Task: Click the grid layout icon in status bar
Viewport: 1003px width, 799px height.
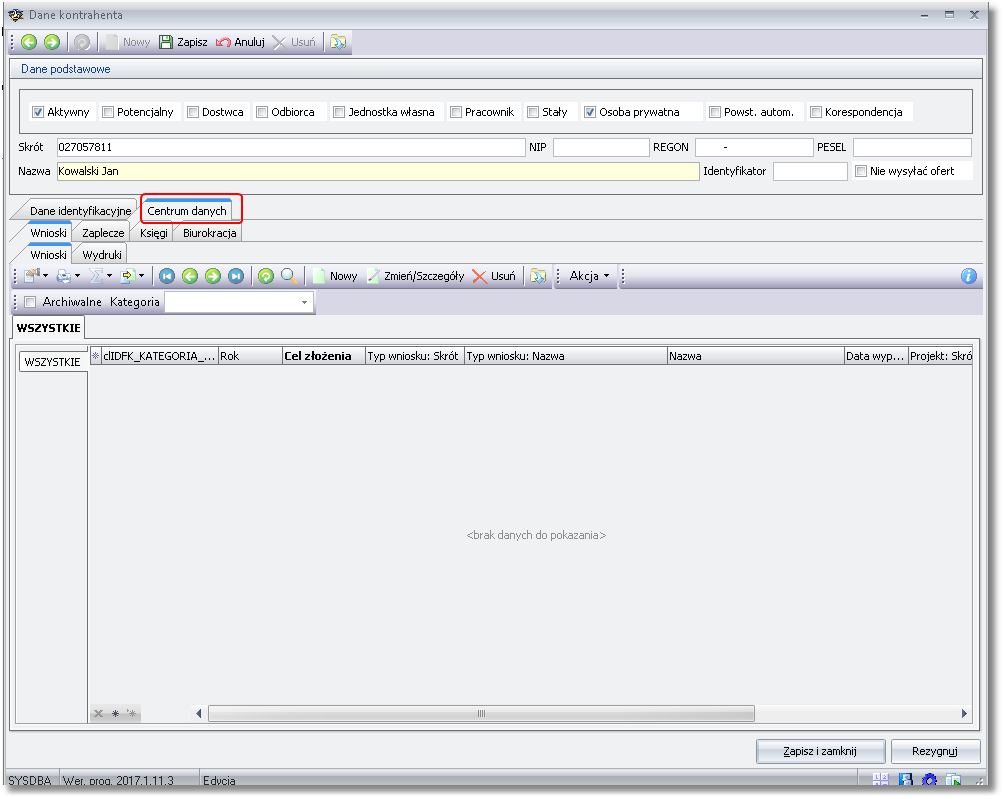Action: 881,780
